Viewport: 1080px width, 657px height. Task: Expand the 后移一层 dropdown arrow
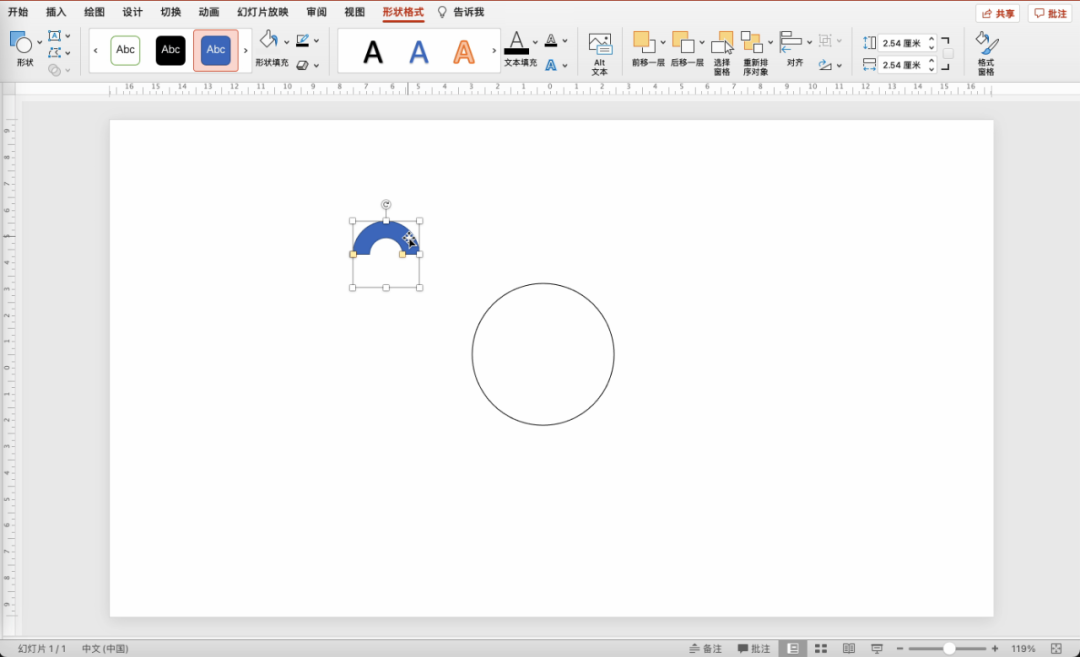tap(702, 42)
